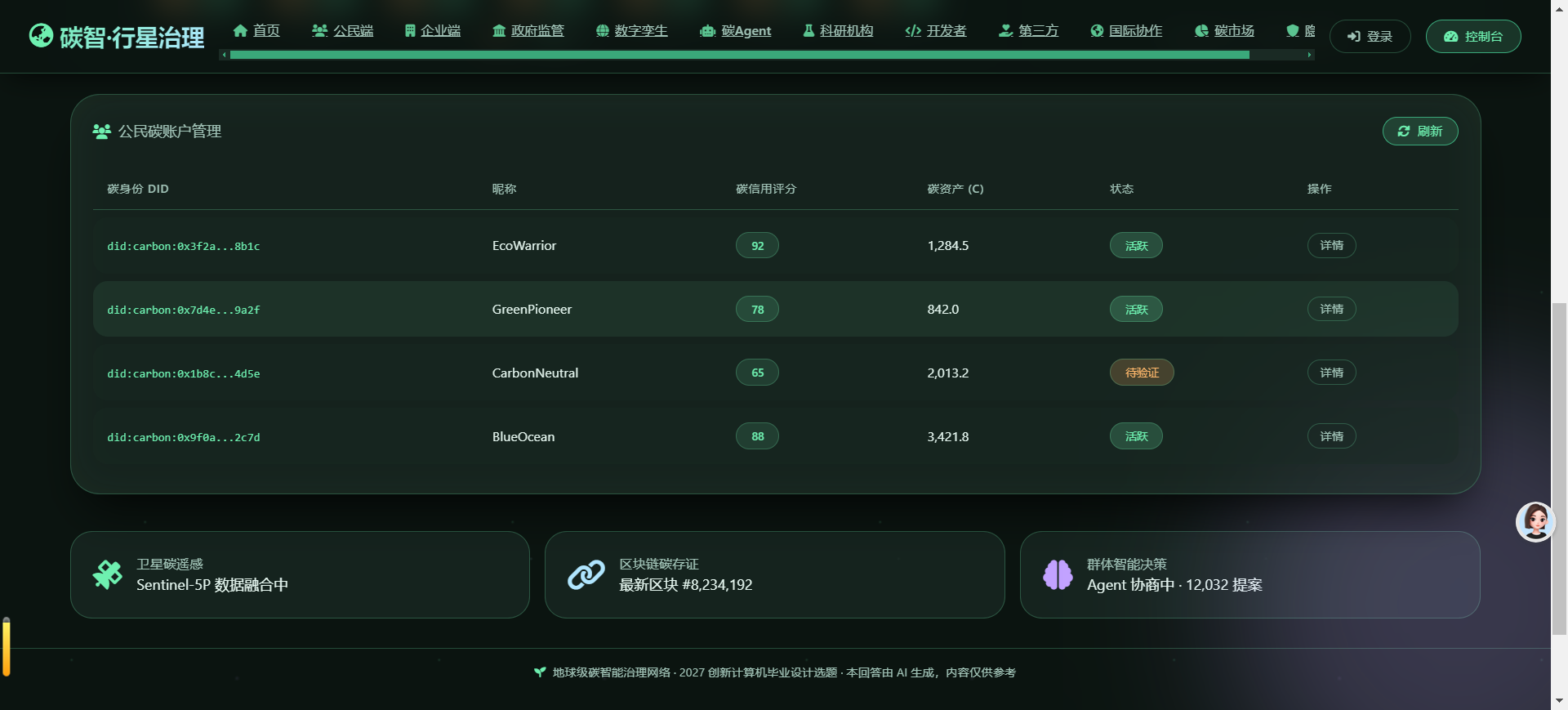Navigate to 科研机构 in the nav bar

click(839, 30)
